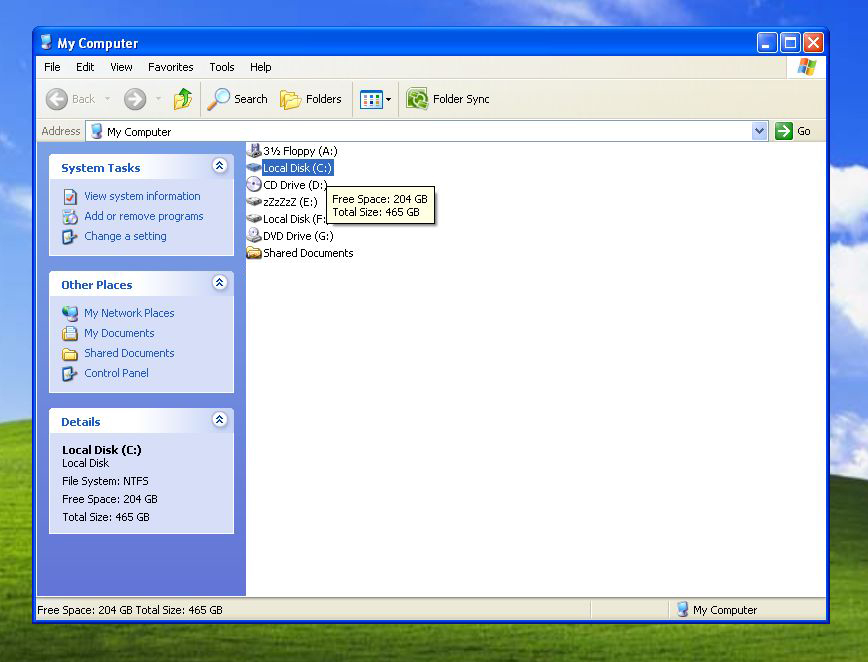This screenshot has width=868, height=662.
Task: Select the Local Disk (F:) drive icon
Action: coord(254,219)
